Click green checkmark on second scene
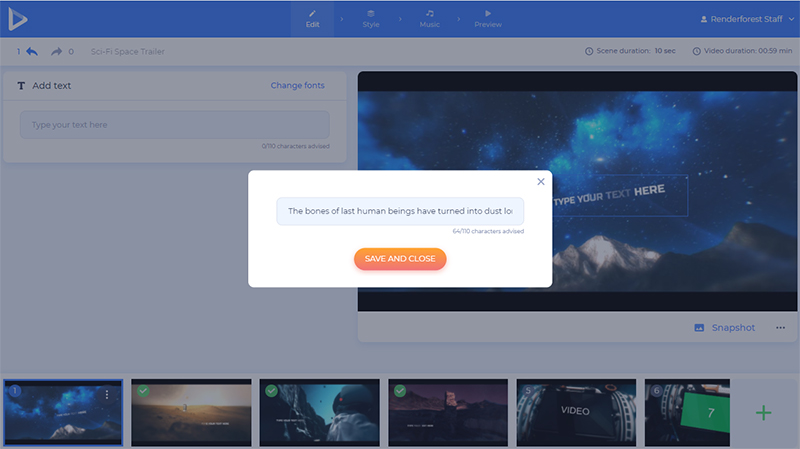 pos(143,391)
